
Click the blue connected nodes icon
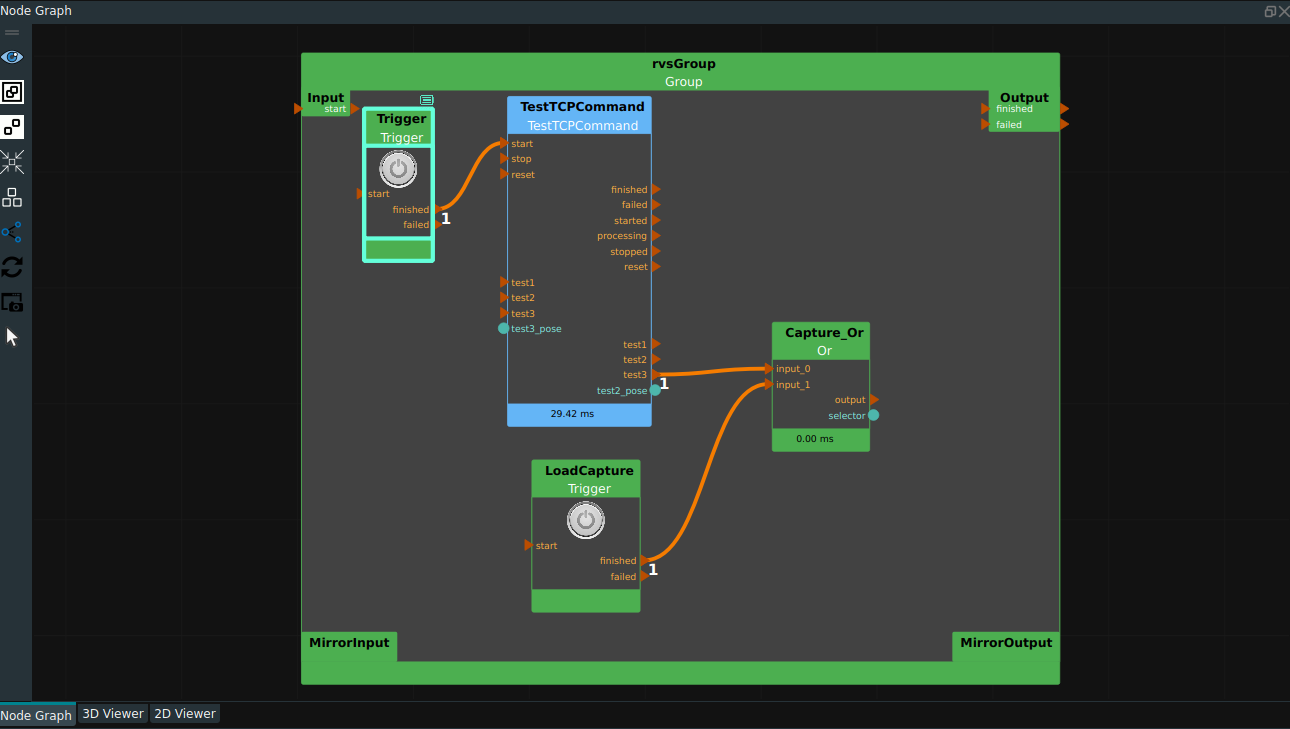point(12,232)
